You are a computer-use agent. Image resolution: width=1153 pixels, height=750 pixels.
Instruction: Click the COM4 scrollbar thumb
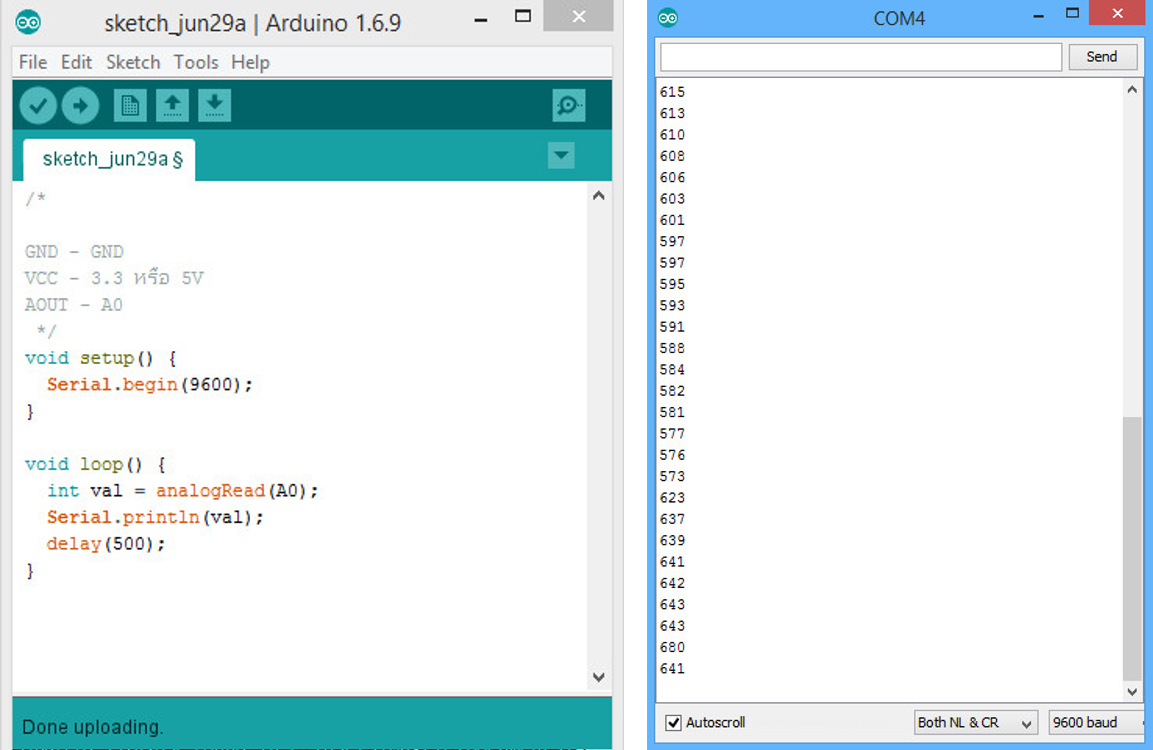(x=1132, y=549)
